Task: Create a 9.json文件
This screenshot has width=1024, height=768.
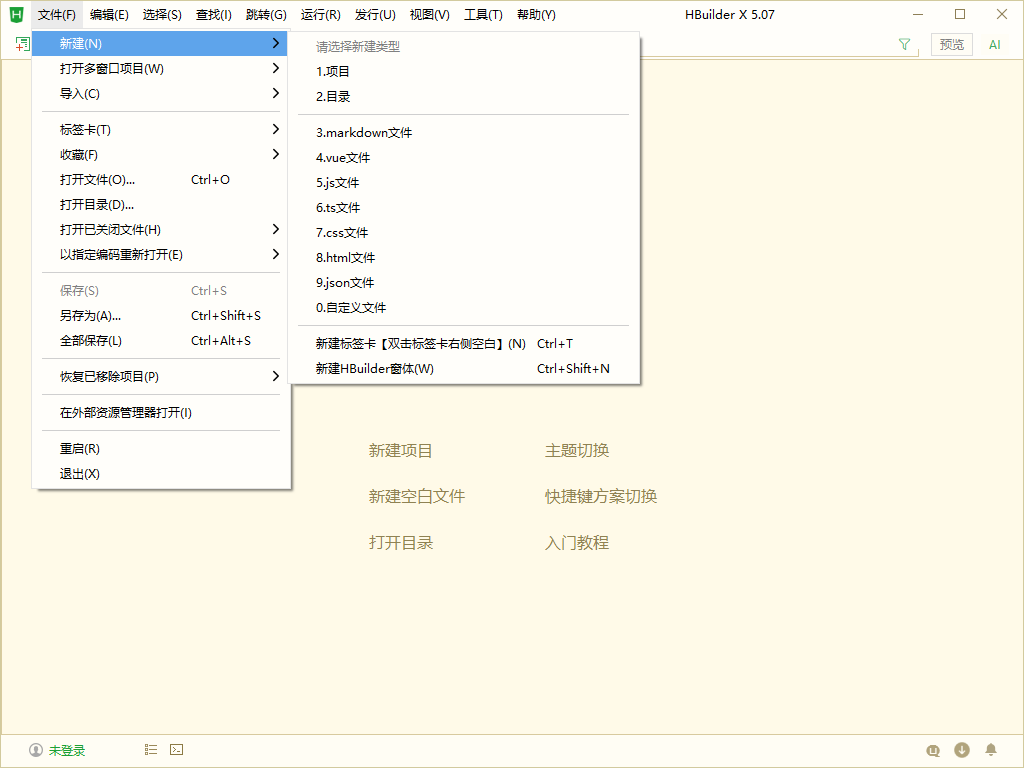Action: [x=464, y=282]
